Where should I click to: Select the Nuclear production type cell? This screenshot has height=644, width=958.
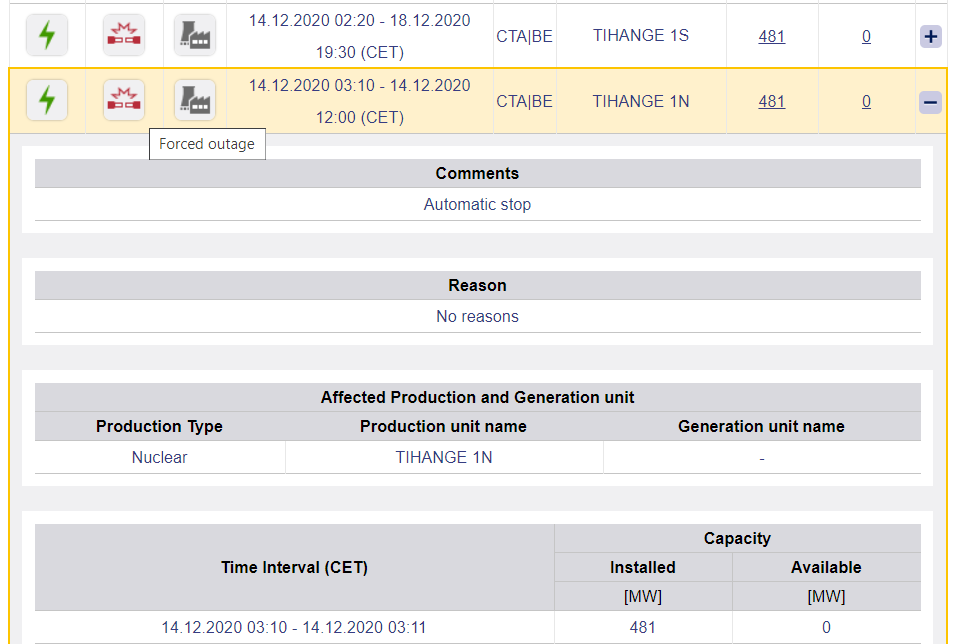coord(159,458)
